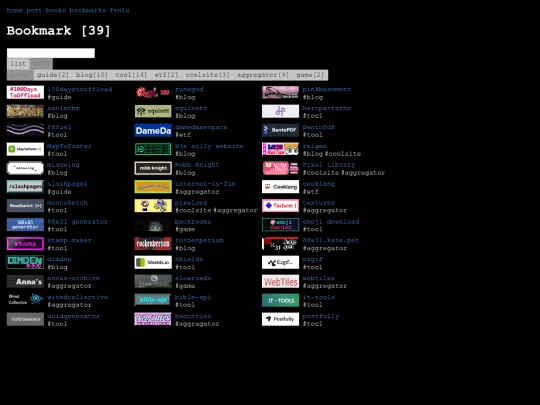This screenshot has width=540, height=405.
Task: Filter bookmarks by guide[2] tag
Action: [x=53, y=75]
